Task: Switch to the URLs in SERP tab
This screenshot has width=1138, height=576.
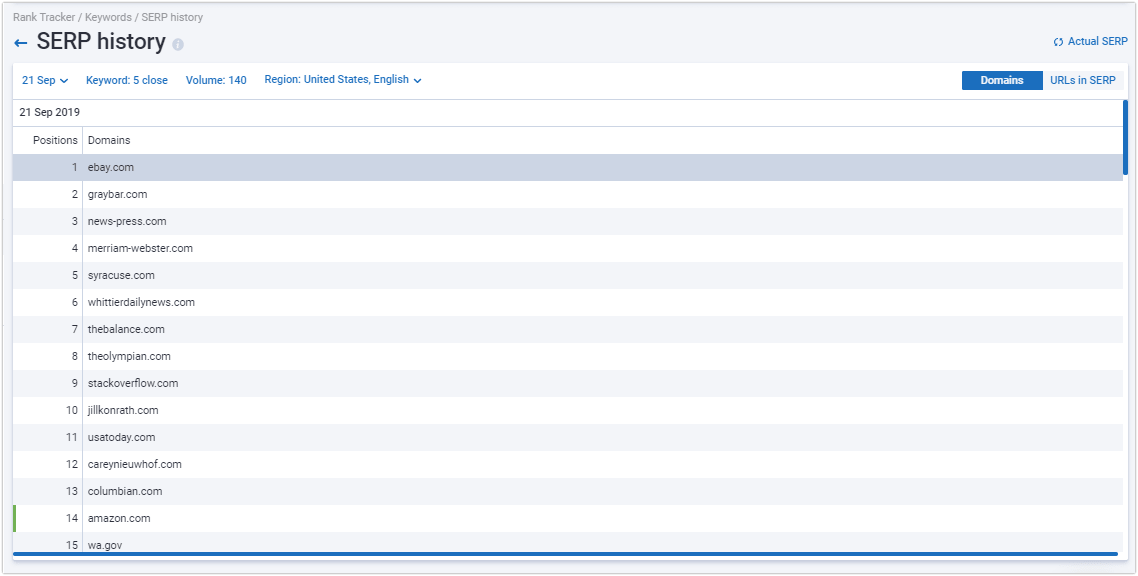Action: (1083, 81)
